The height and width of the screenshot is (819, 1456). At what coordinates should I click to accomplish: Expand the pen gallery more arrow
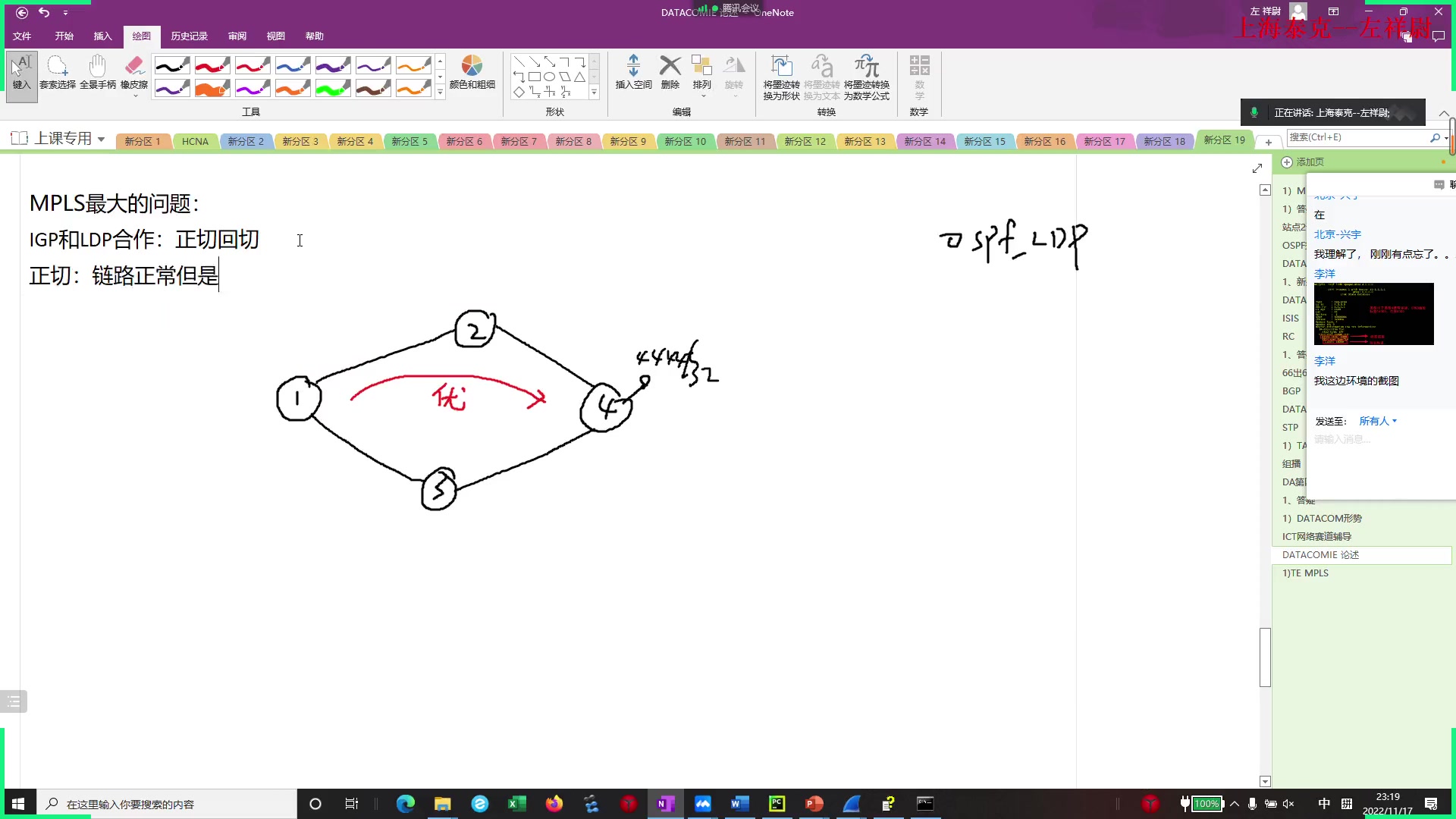pos(441,93)
